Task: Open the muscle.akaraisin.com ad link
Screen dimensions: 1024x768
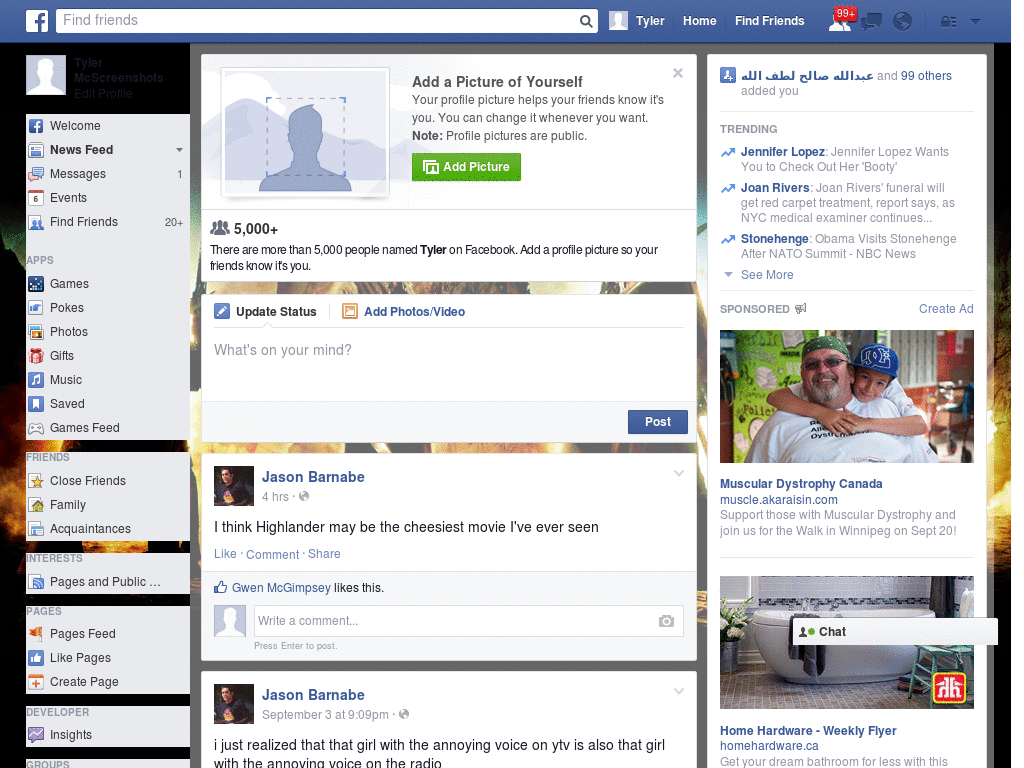Action: point(778,500)
